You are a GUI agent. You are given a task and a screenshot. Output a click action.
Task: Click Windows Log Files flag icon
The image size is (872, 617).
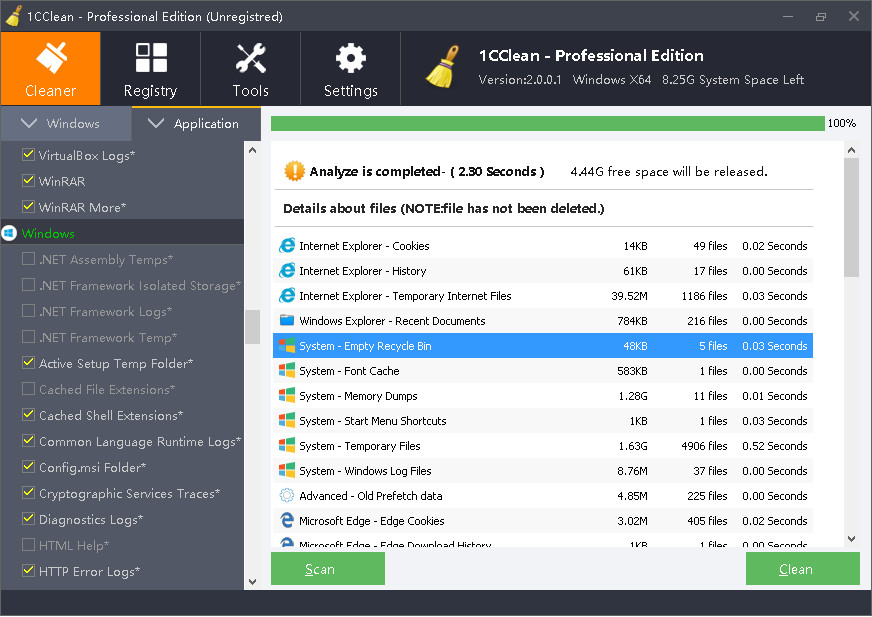click(287, 471)
